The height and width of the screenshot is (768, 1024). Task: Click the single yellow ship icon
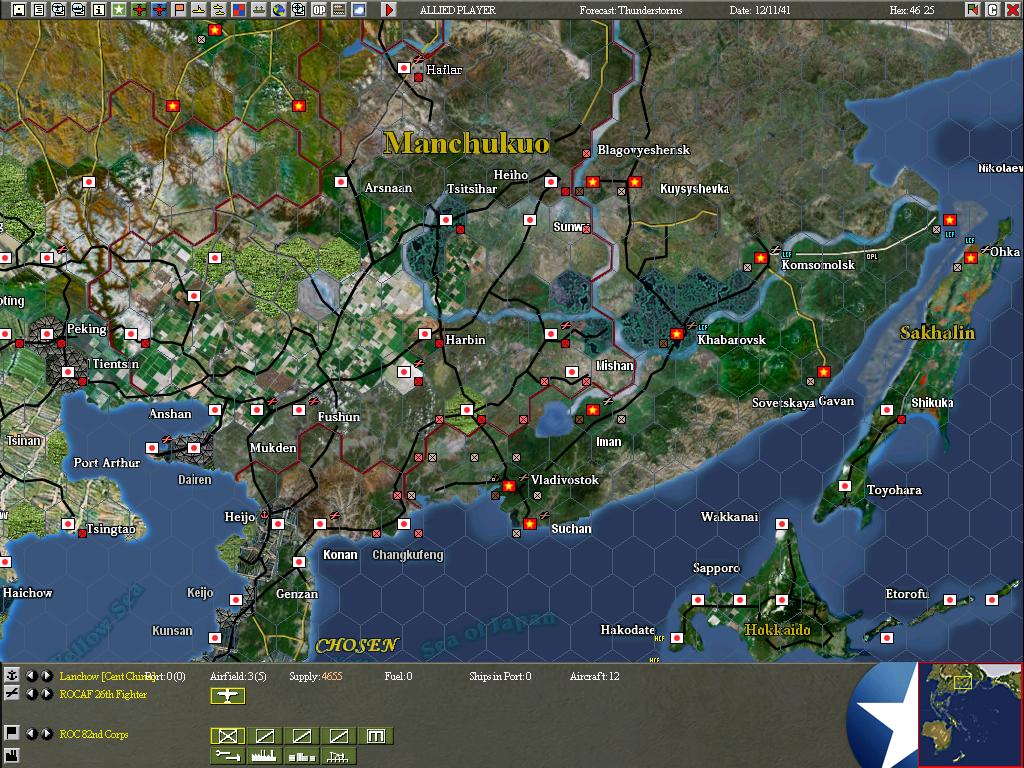pyautogui.click(x=199, y=10)
